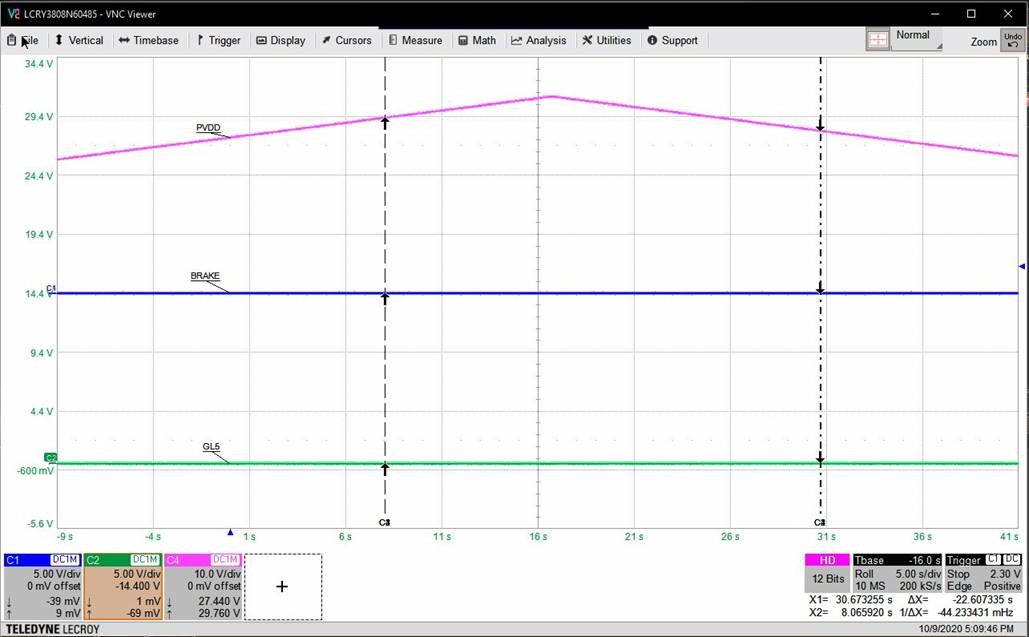Click the blue trigger position triangle

(x=230, y=531)
